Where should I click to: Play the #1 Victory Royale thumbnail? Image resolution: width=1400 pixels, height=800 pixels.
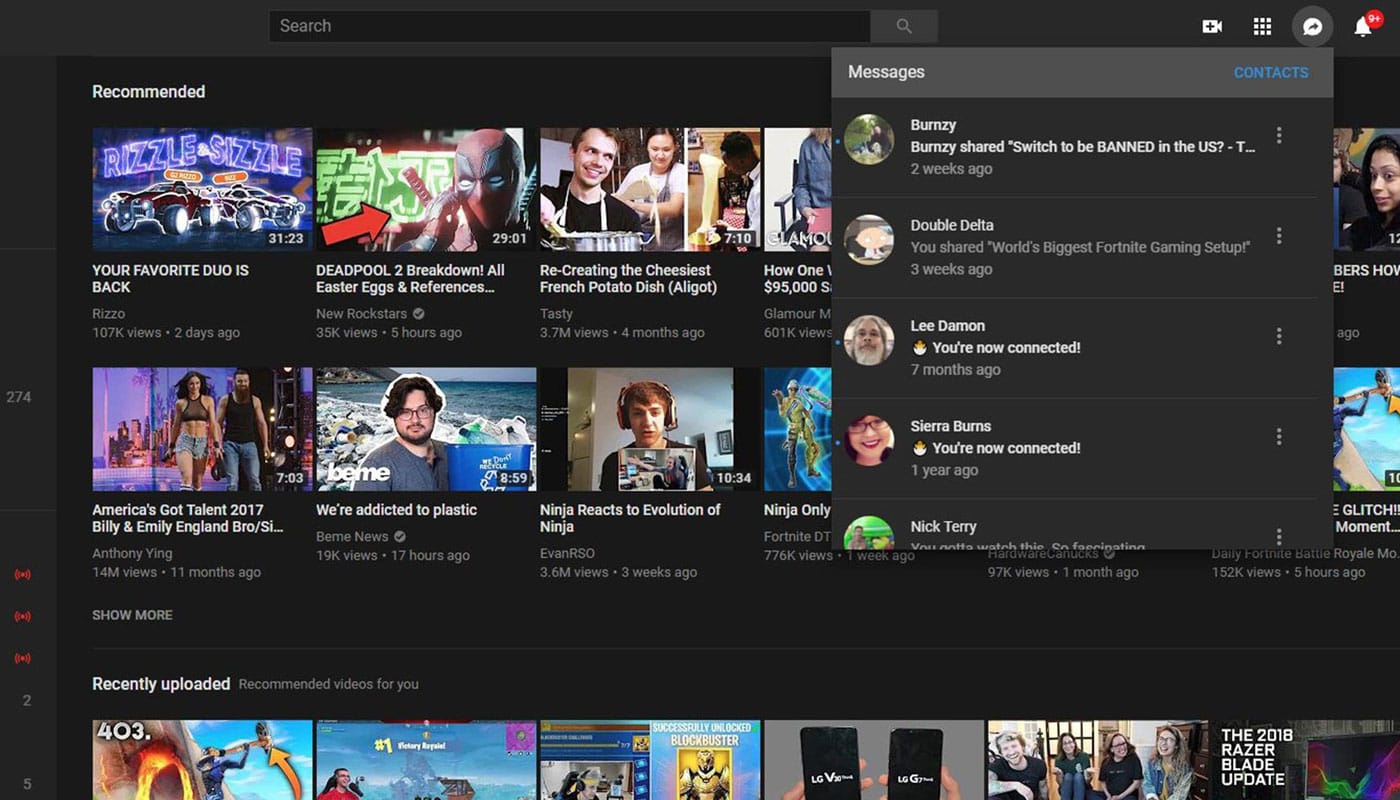pos(426,760)
